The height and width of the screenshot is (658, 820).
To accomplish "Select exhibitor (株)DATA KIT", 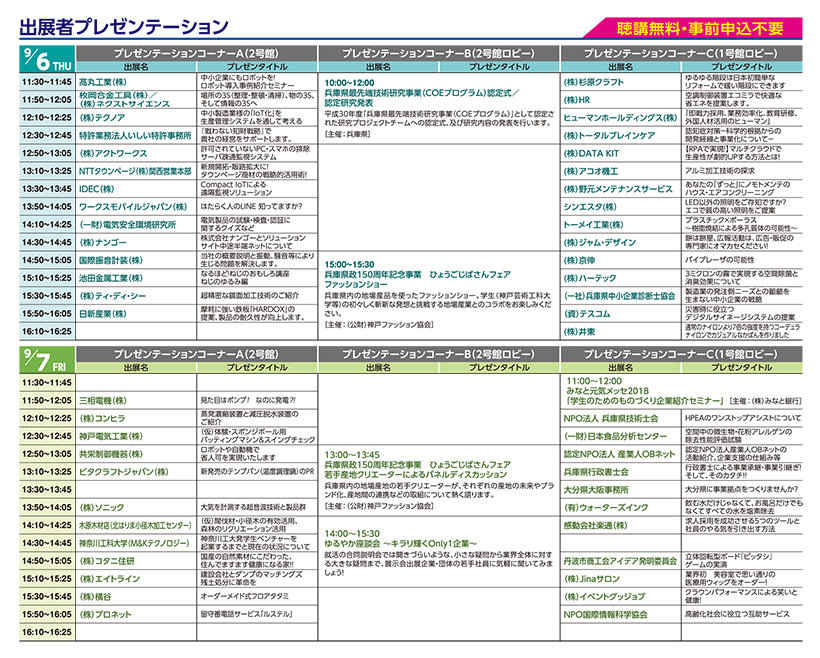I will pos(591,153).
